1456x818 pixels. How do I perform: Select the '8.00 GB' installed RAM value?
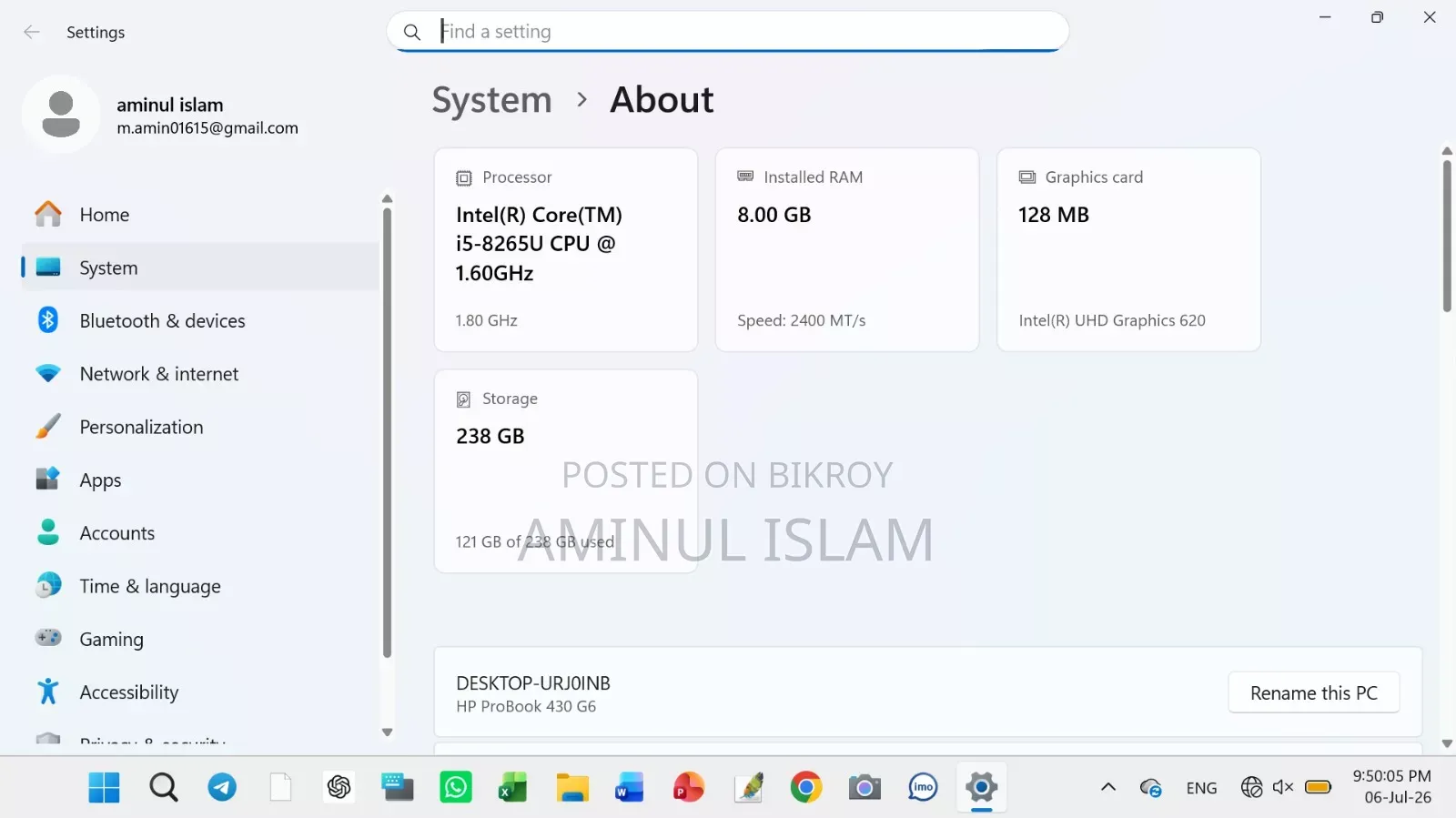(774, 215)
